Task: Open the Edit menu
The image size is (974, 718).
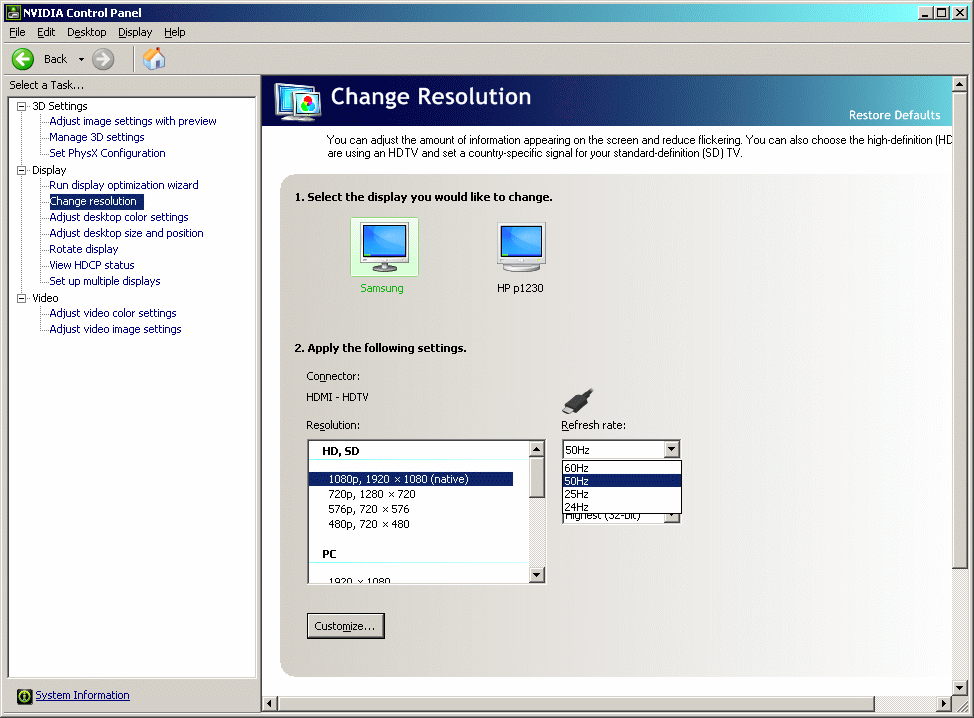Action: coord(46,32)
